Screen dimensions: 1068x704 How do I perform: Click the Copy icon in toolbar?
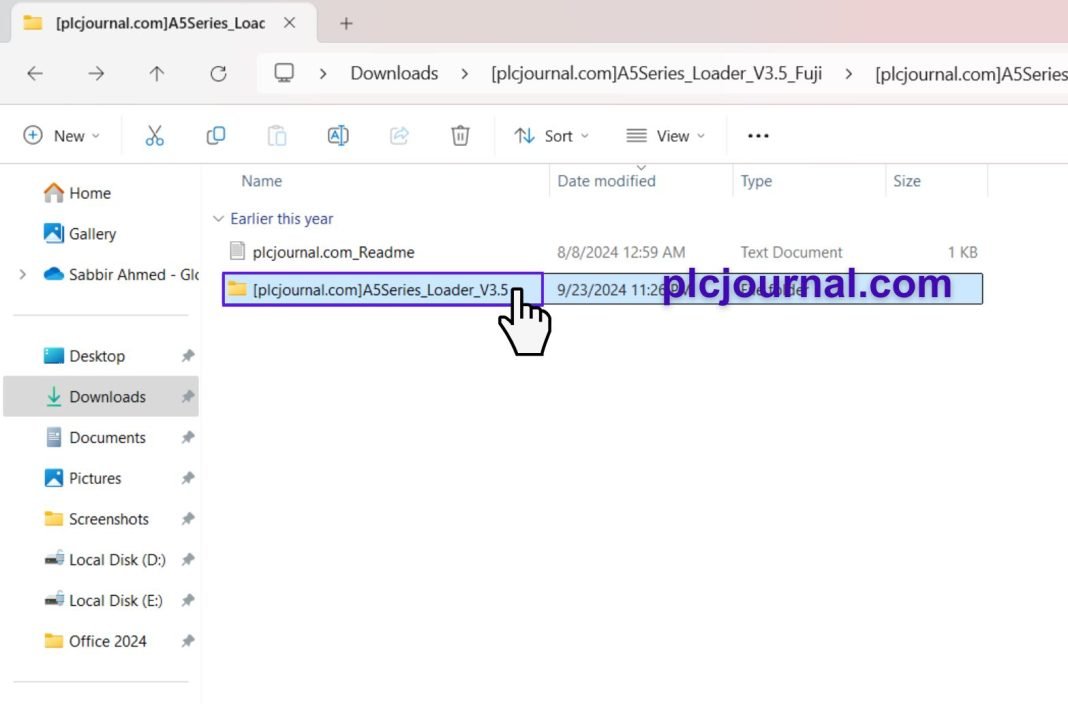click(215, 136)
